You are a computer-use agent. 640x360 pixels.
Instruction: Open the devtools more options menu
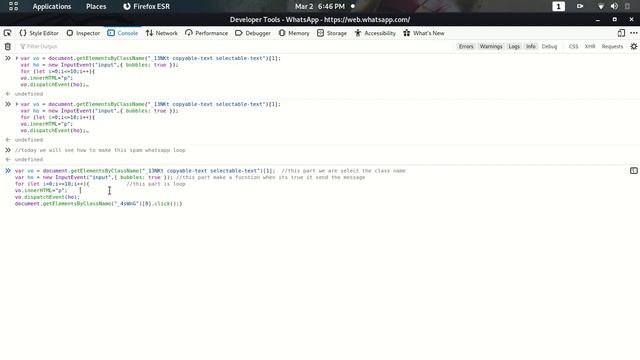tap(633, 33)
